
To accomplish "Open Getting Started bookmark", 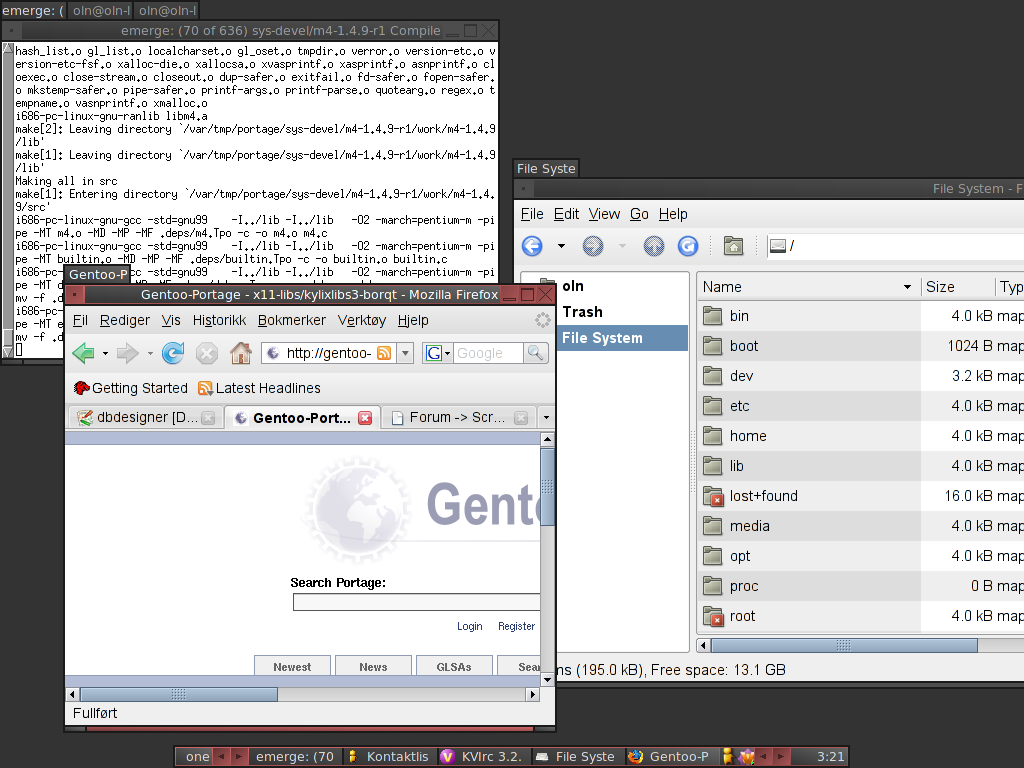I will 131,388.
